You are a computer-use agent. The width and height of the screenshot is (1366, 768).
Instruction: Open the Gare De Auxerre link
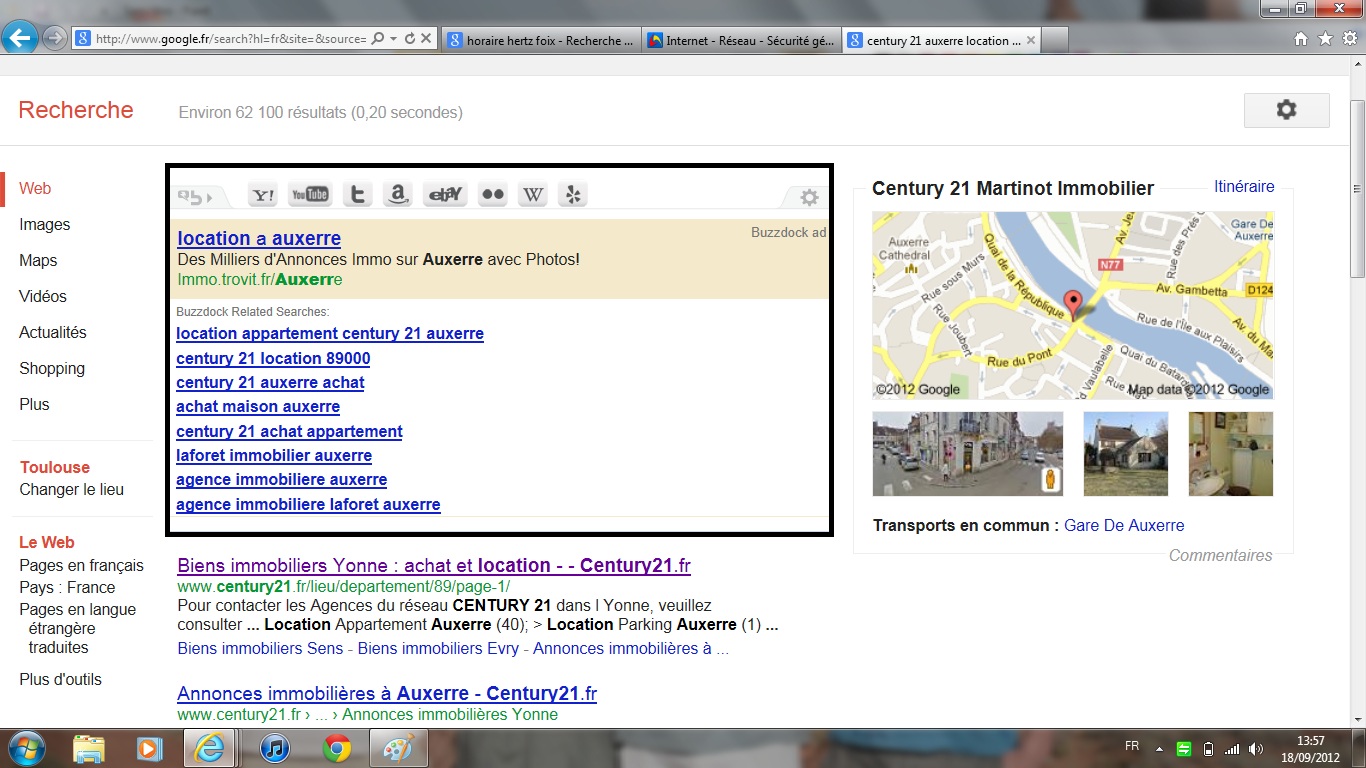click(x=1124, y=525)
